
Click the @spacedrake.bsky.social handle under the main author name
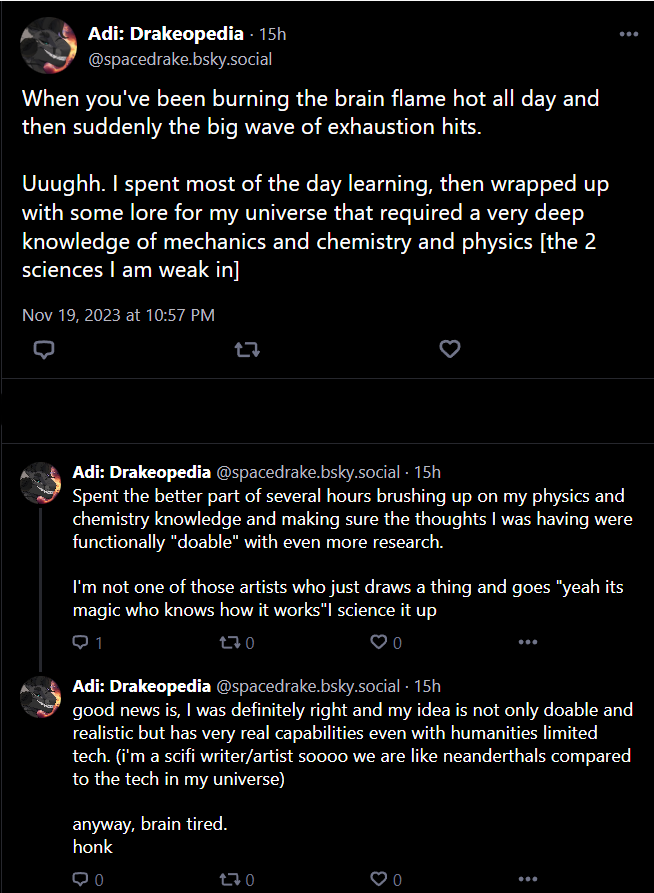pos(180,59)
